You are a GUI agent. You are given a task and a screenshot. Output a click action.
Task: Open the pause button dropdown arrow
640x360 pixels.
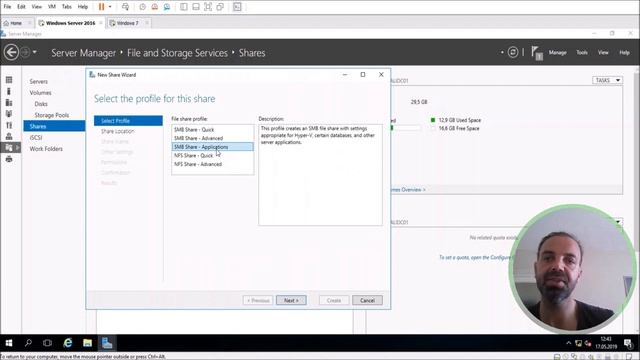pos(110,7)
